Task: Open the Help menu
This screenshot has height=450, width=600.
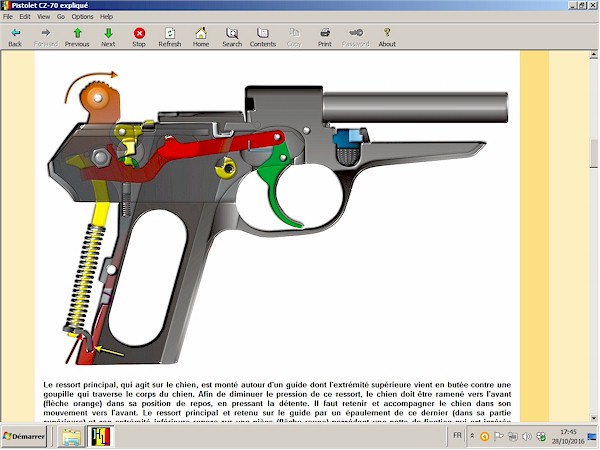Action: pos(106,16)
